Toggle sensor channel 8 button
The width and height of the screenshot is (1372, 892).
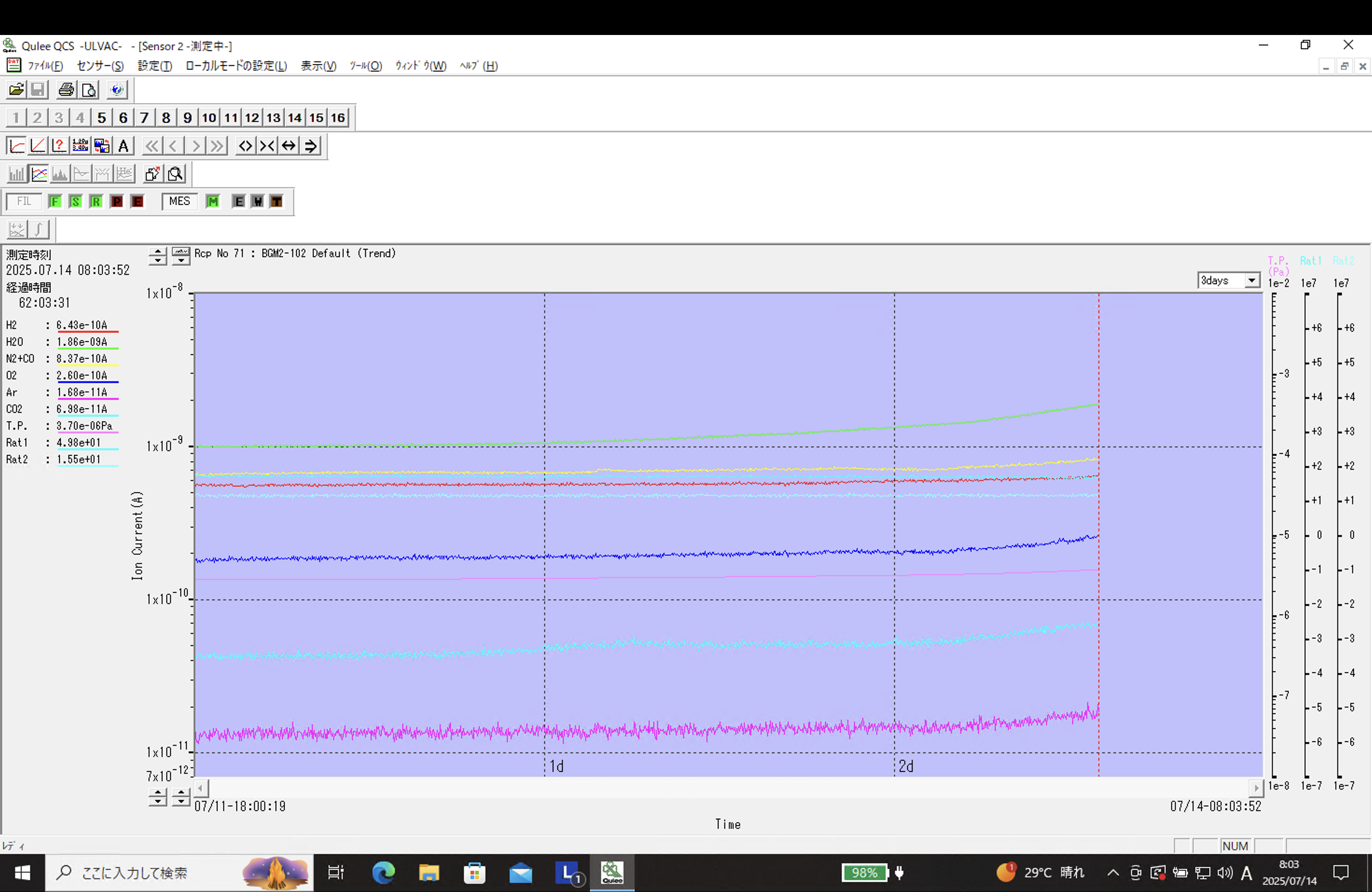(166, 118)
